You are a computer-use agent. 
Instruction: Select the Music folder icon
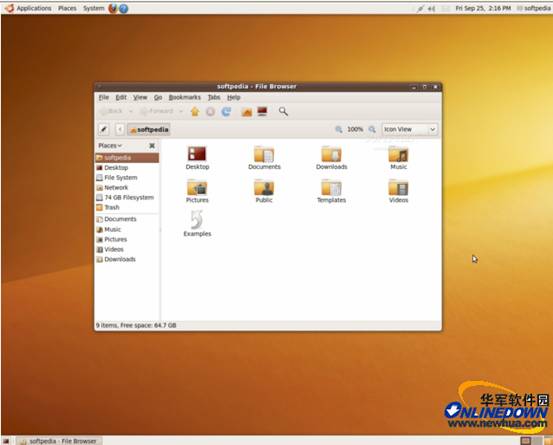(x=399, y=158)
